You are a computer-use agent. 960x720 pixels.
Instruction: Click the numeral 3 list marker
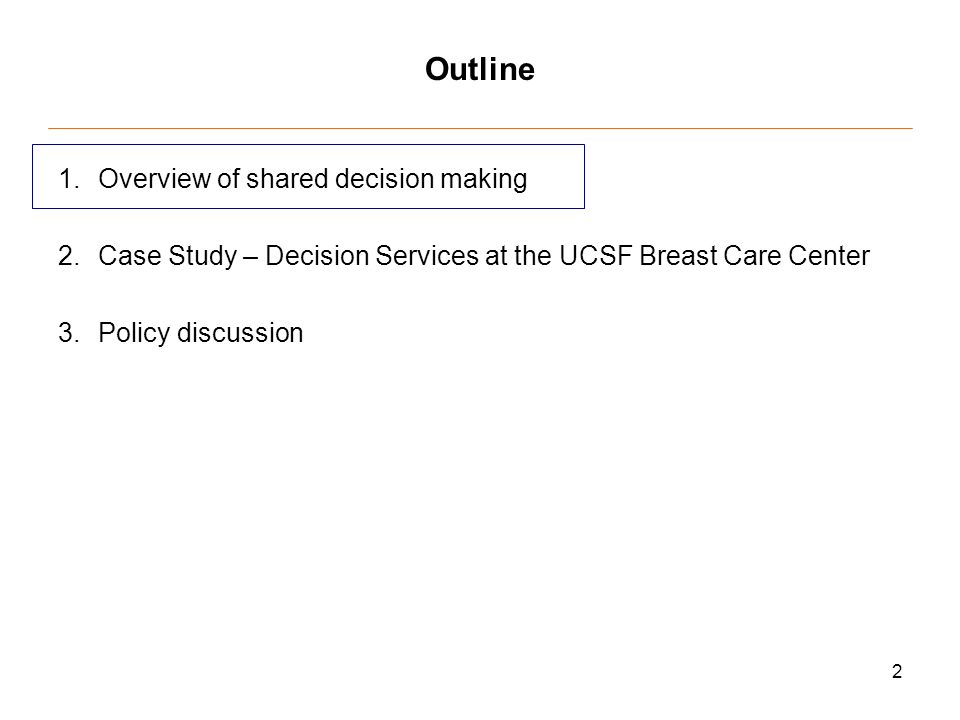coord(69,333)
